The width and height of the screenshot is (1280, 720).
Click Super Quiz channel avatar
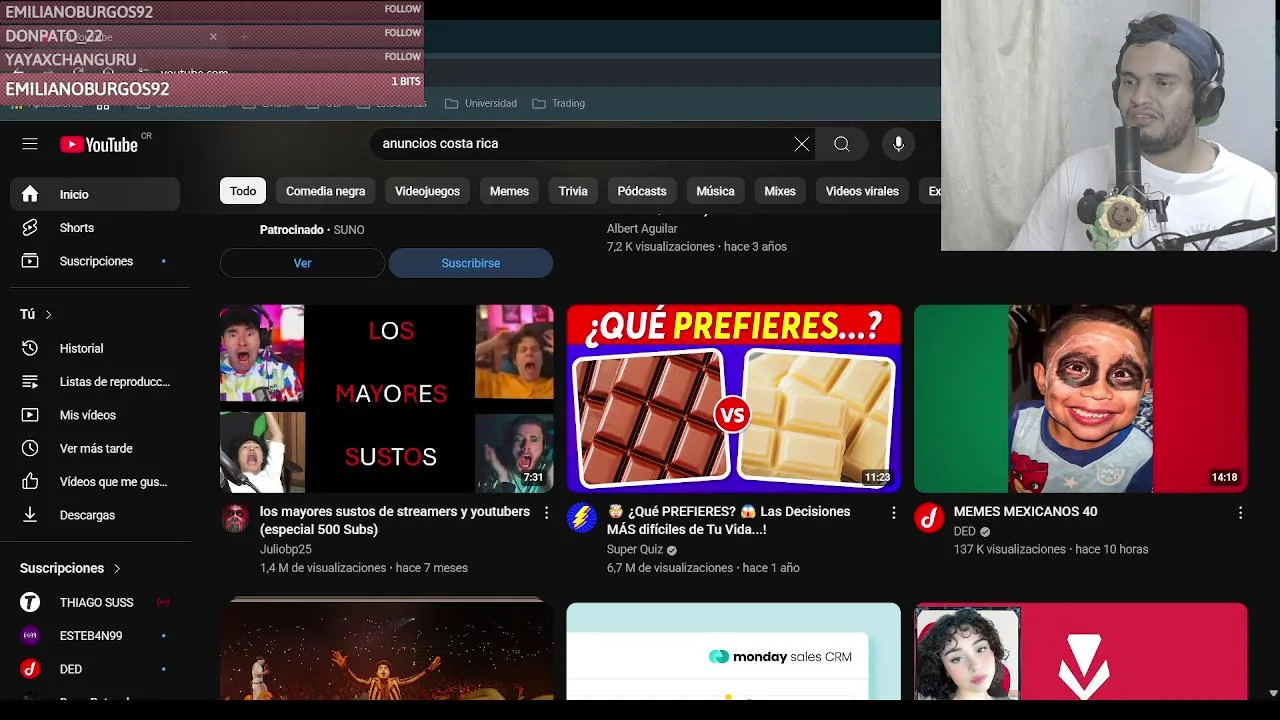[582, 518]
